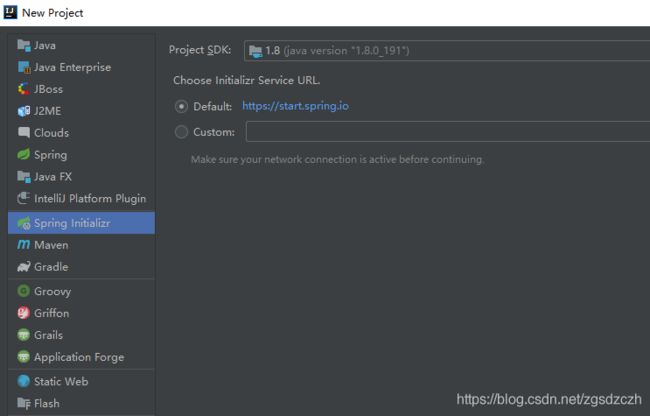Choose the Static Web globe icon
The width and height of the screenshot is (650, 416).
[x=24, y=381]
